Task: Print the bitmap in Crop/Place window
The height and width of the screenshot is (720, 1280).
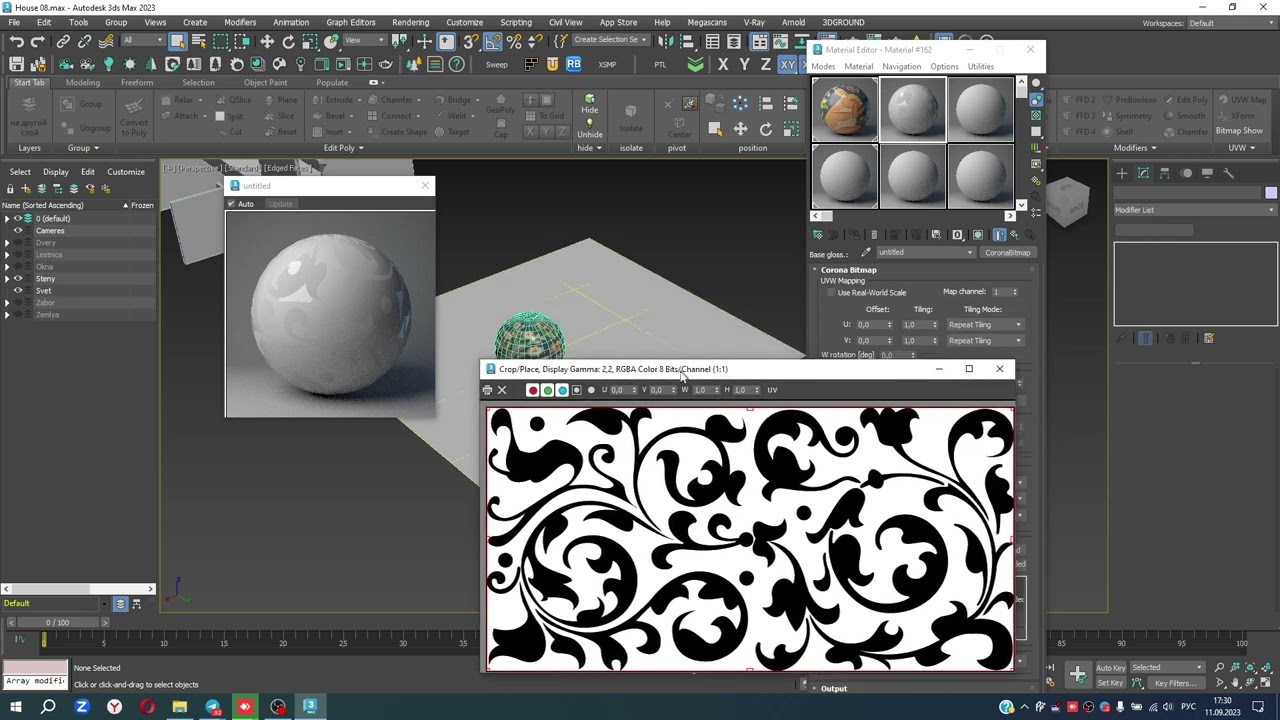Action: pyautogui.click(x=488, y=390)
